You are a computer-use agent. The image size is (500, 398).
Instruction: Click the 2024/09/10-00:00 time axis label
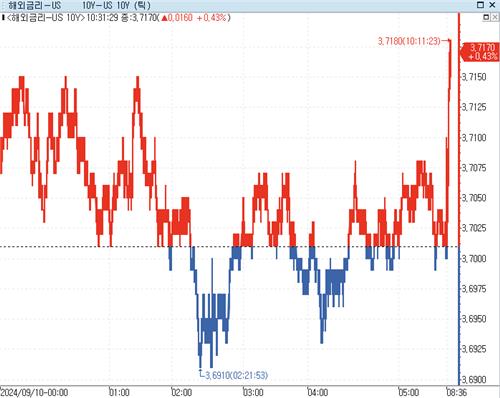[35, 392]
